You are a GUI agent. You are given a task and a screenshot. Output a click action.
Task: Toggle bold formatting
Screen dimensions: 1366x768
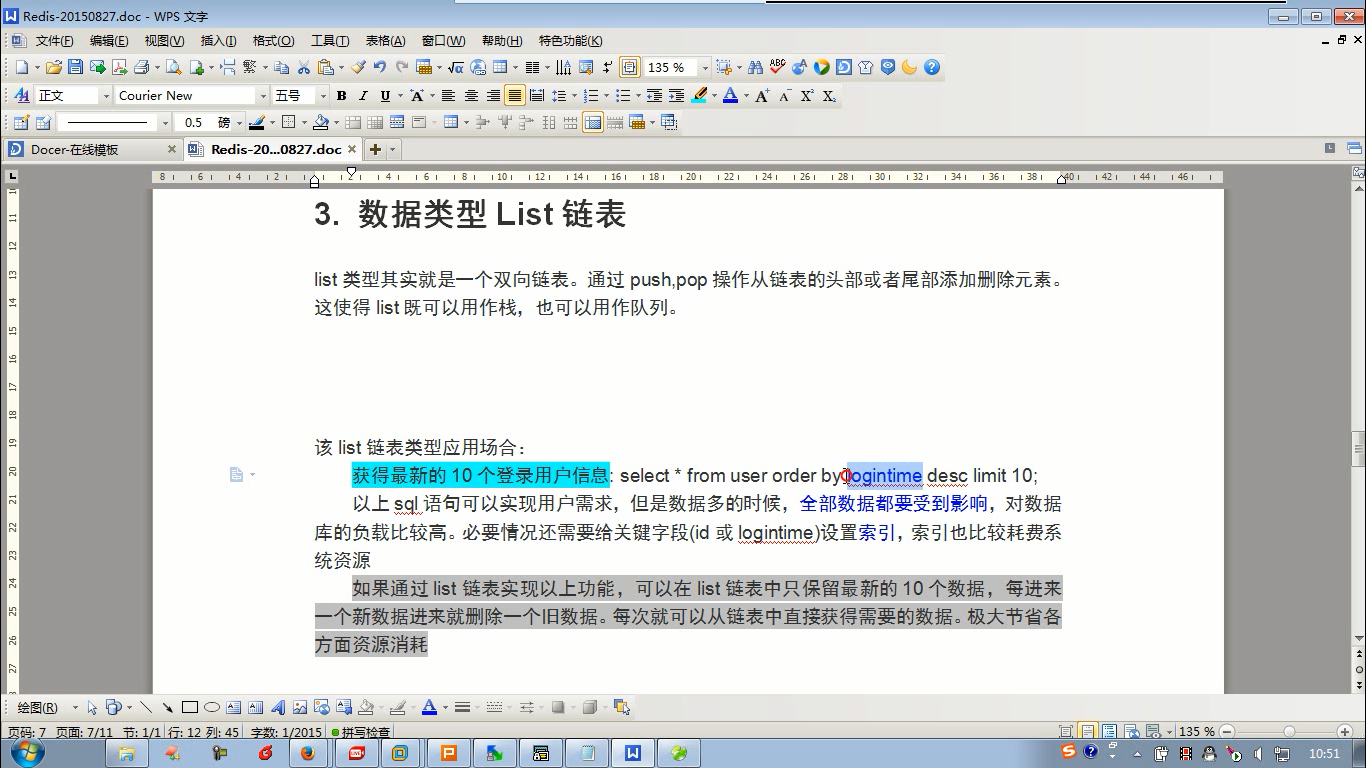[341, 96]
